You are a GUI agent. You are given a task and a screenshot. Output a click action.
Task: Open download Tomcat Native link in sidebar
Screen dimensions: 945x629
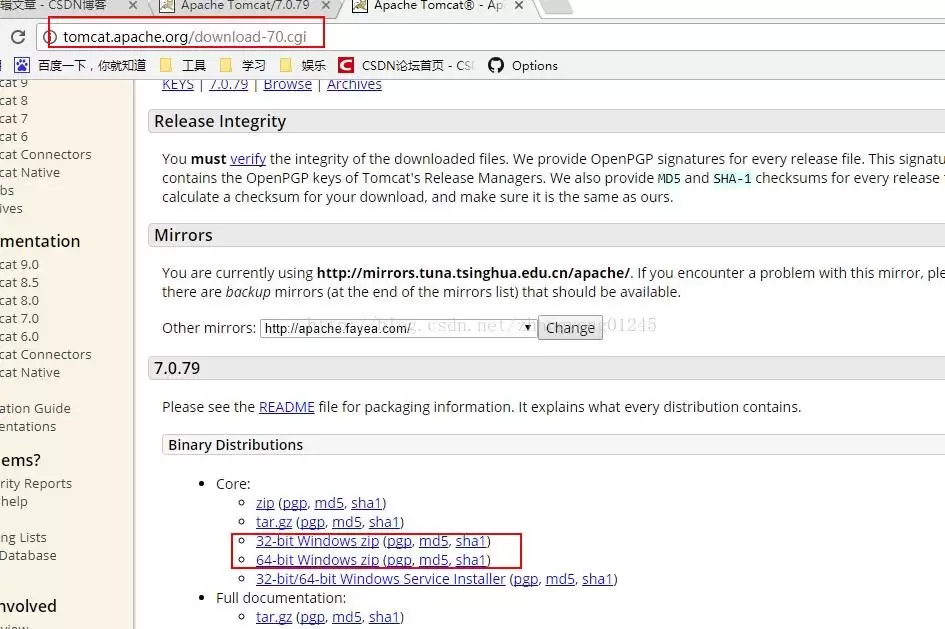pyautogui.click(x=30, y=173)
